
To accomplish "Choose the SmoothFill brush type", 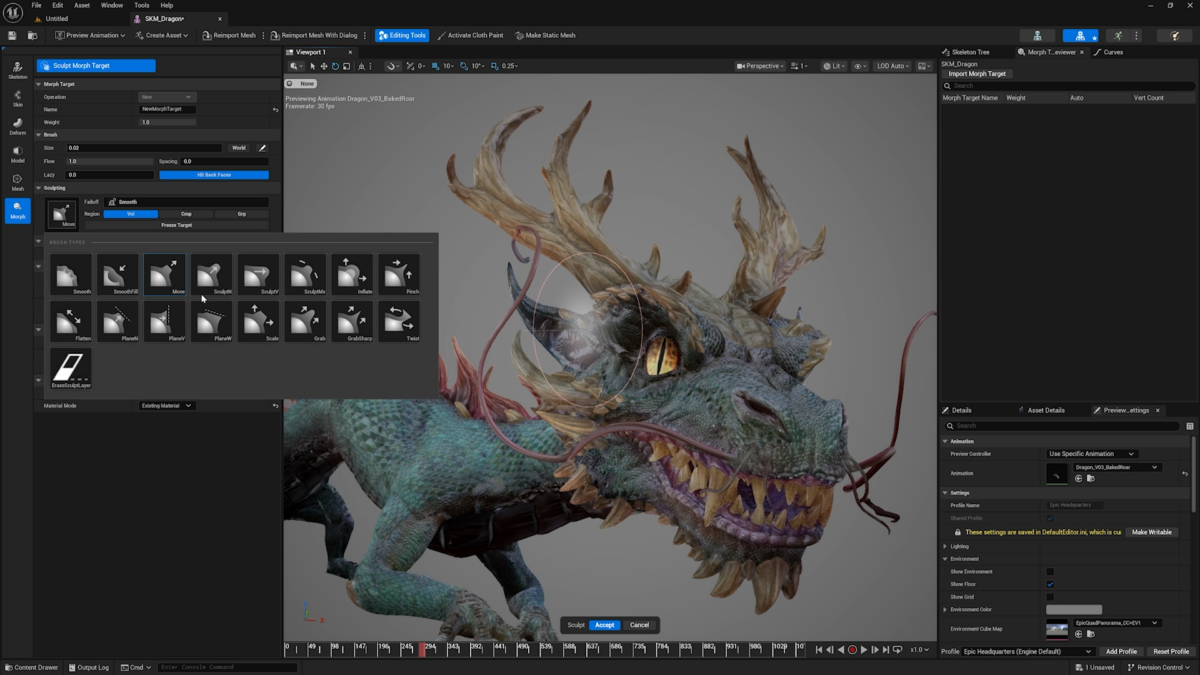I will point(118,274).
